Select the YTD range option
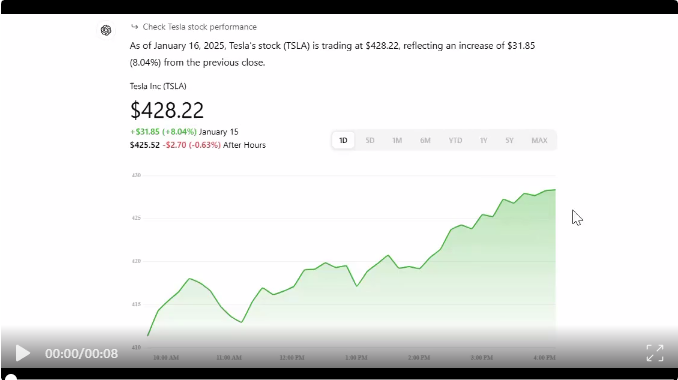678x380 pixels. coord(455,140)
